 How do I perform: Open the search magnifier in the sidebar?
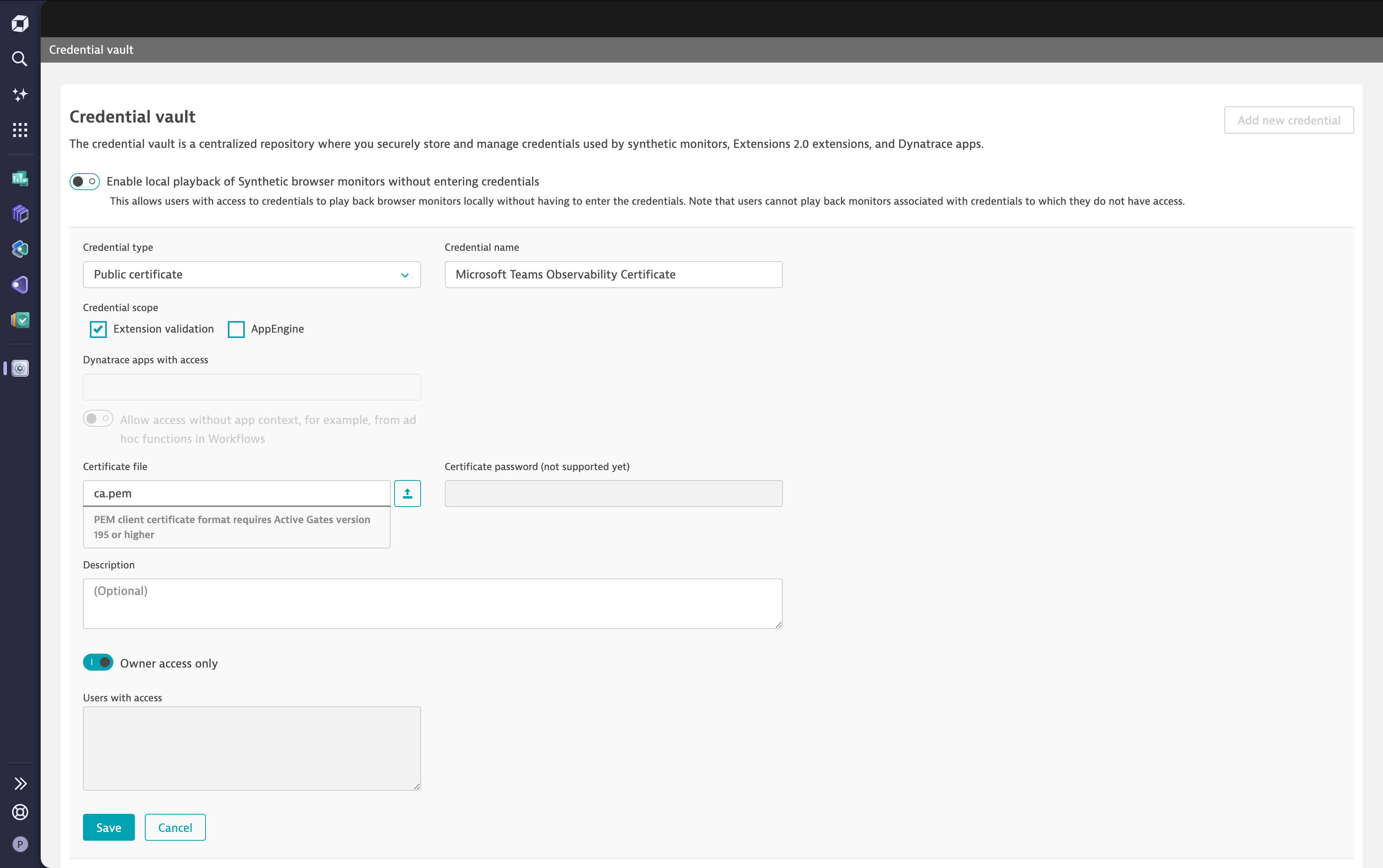[20, 58]
